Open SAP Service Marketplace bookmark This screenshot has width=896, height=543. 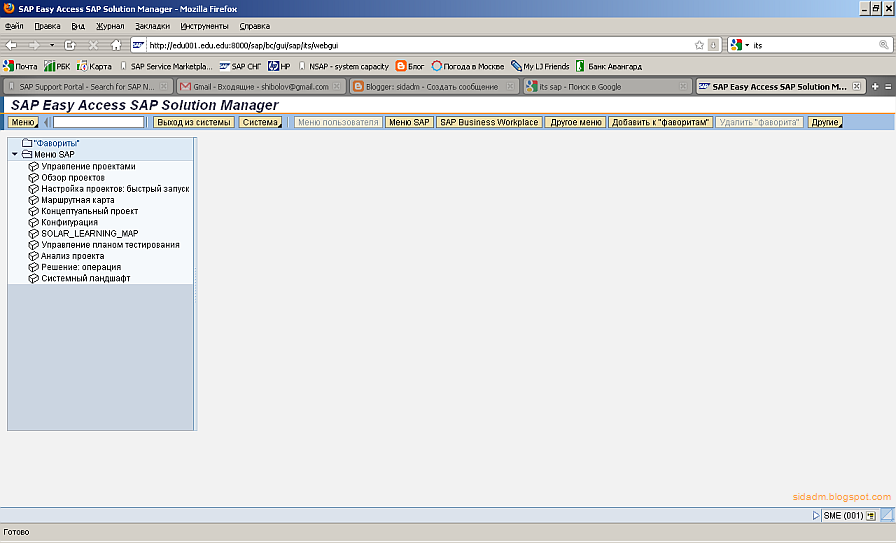tap(166, 66)
